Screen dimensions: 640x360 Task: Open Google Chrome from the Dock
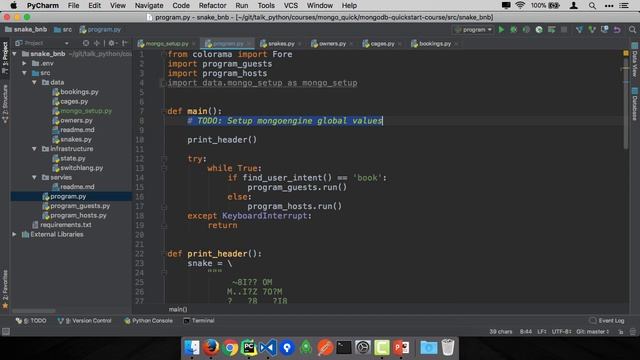pos(230,348)
